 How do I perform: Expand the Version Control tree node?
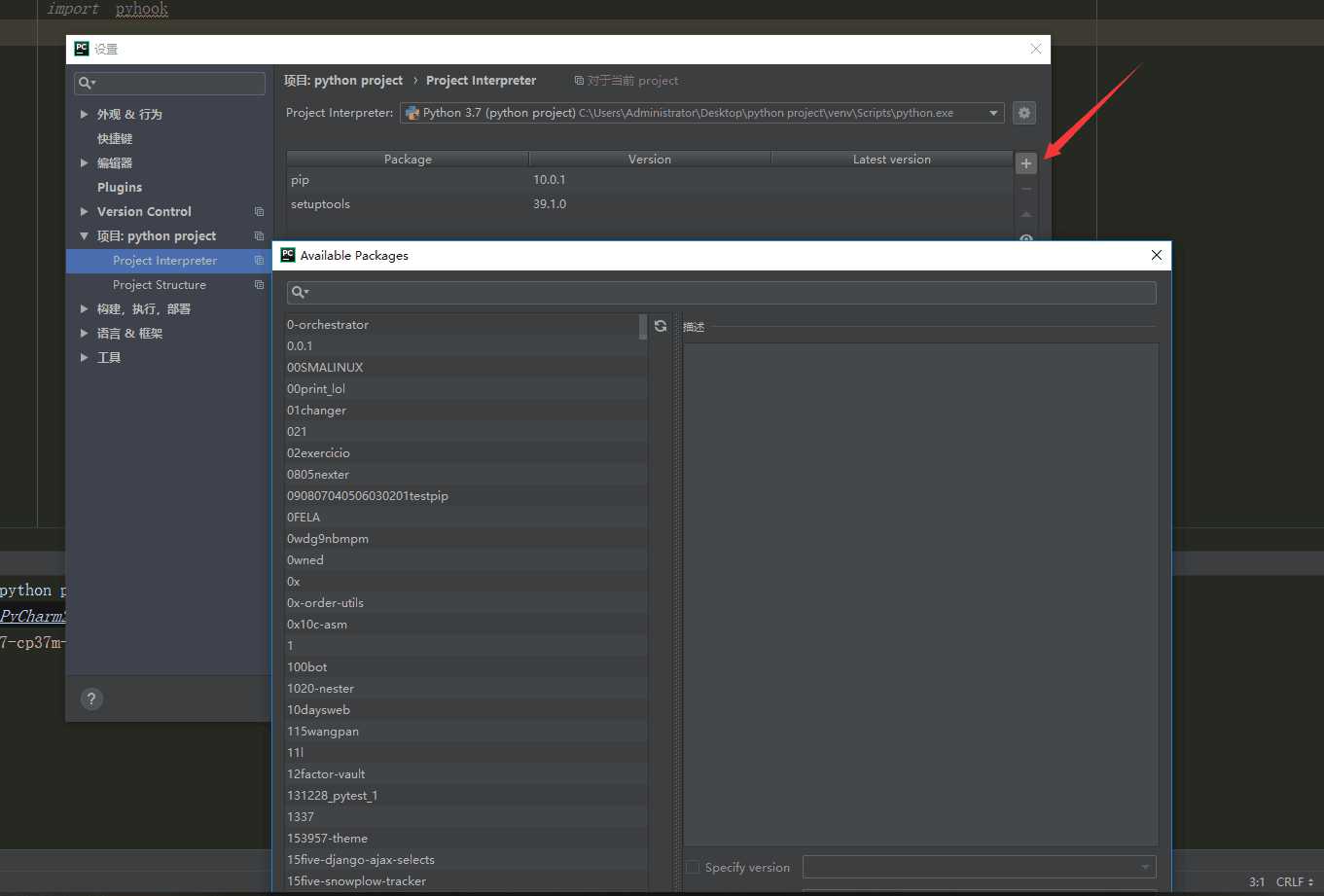84,212
